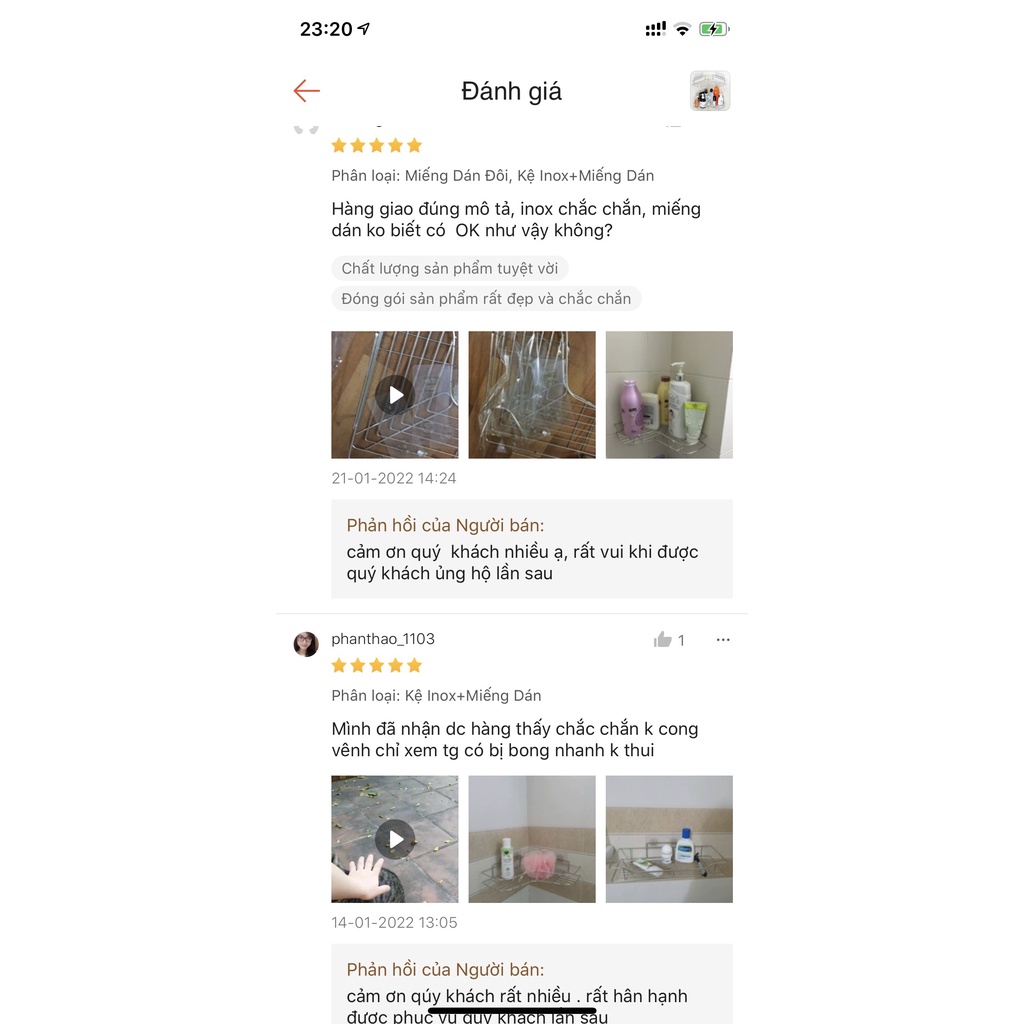
Task: Tap the five-star rating of phanthao_1103
Action: pyautogui.click(x=377, y=665)
